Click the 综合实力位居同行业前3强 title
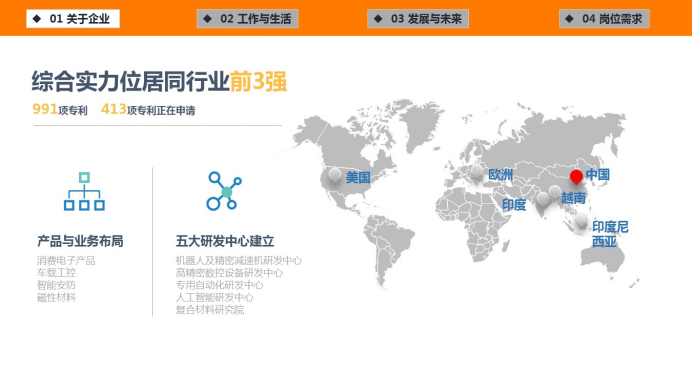The width and height of the screenshot is (692, 390). pyautogui.click(x=159, y=82)
